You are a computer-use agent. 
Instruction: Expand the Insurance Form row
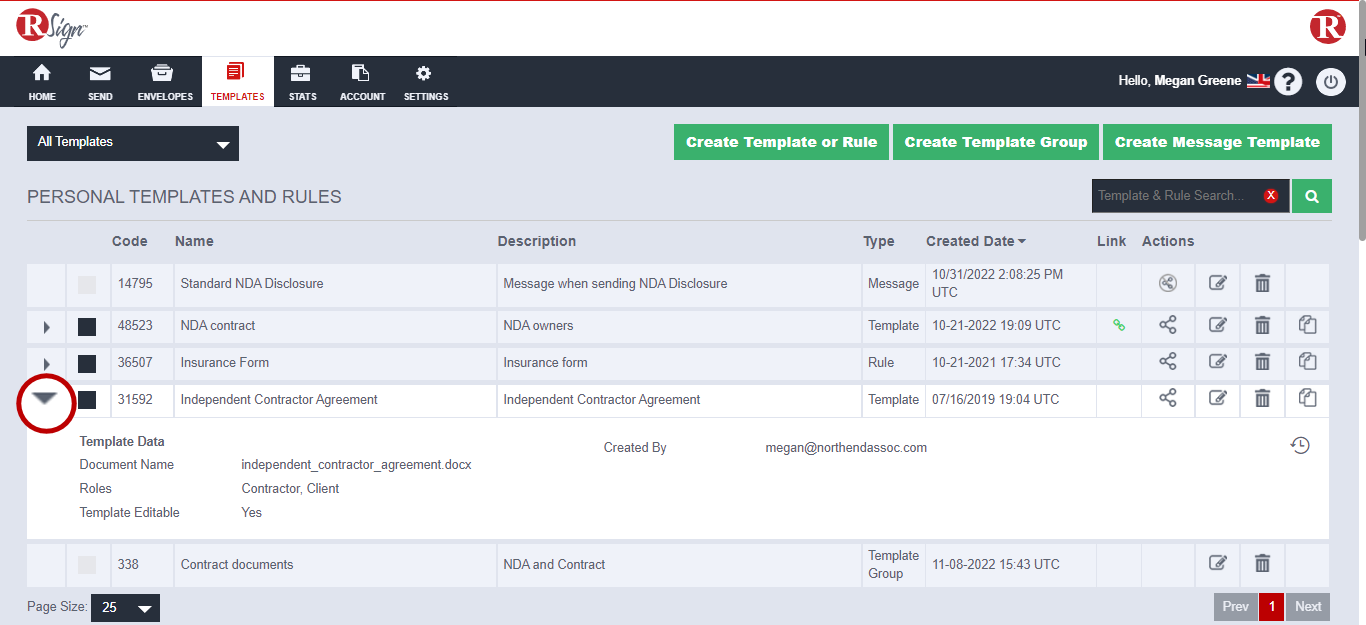point(47,364)
